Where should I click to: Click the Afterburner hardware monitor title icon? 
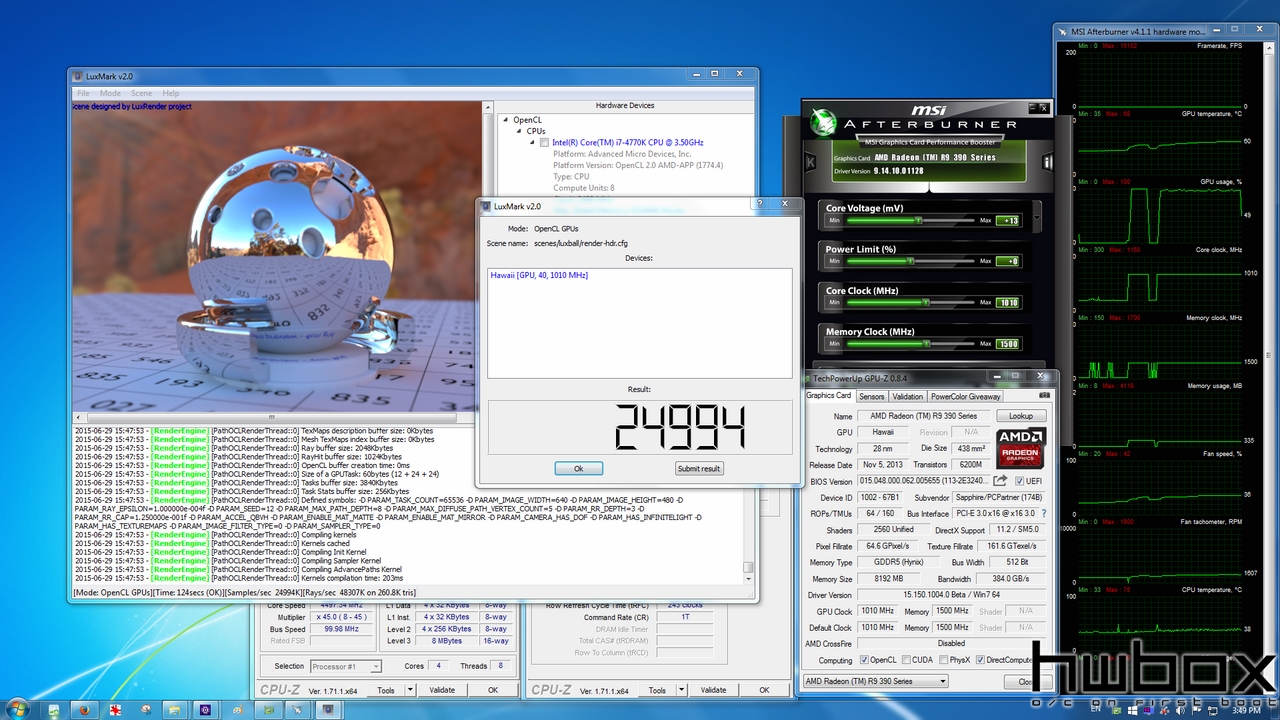point(1063,32)
